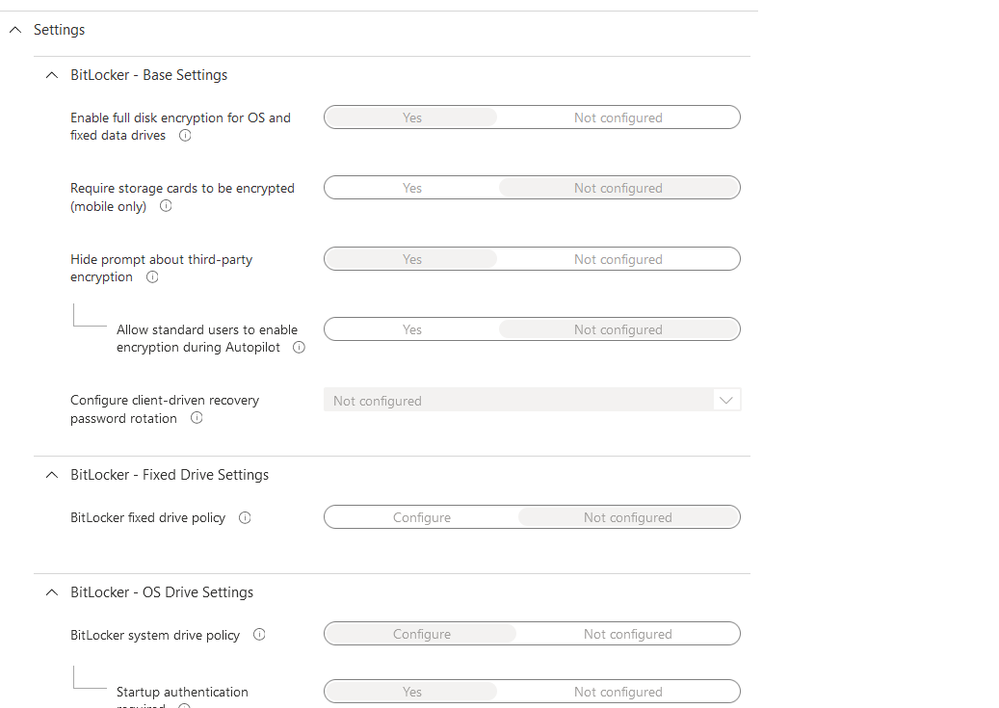
Task: Click info icon beside full disk encryption setting
Action: click(185, 136)
